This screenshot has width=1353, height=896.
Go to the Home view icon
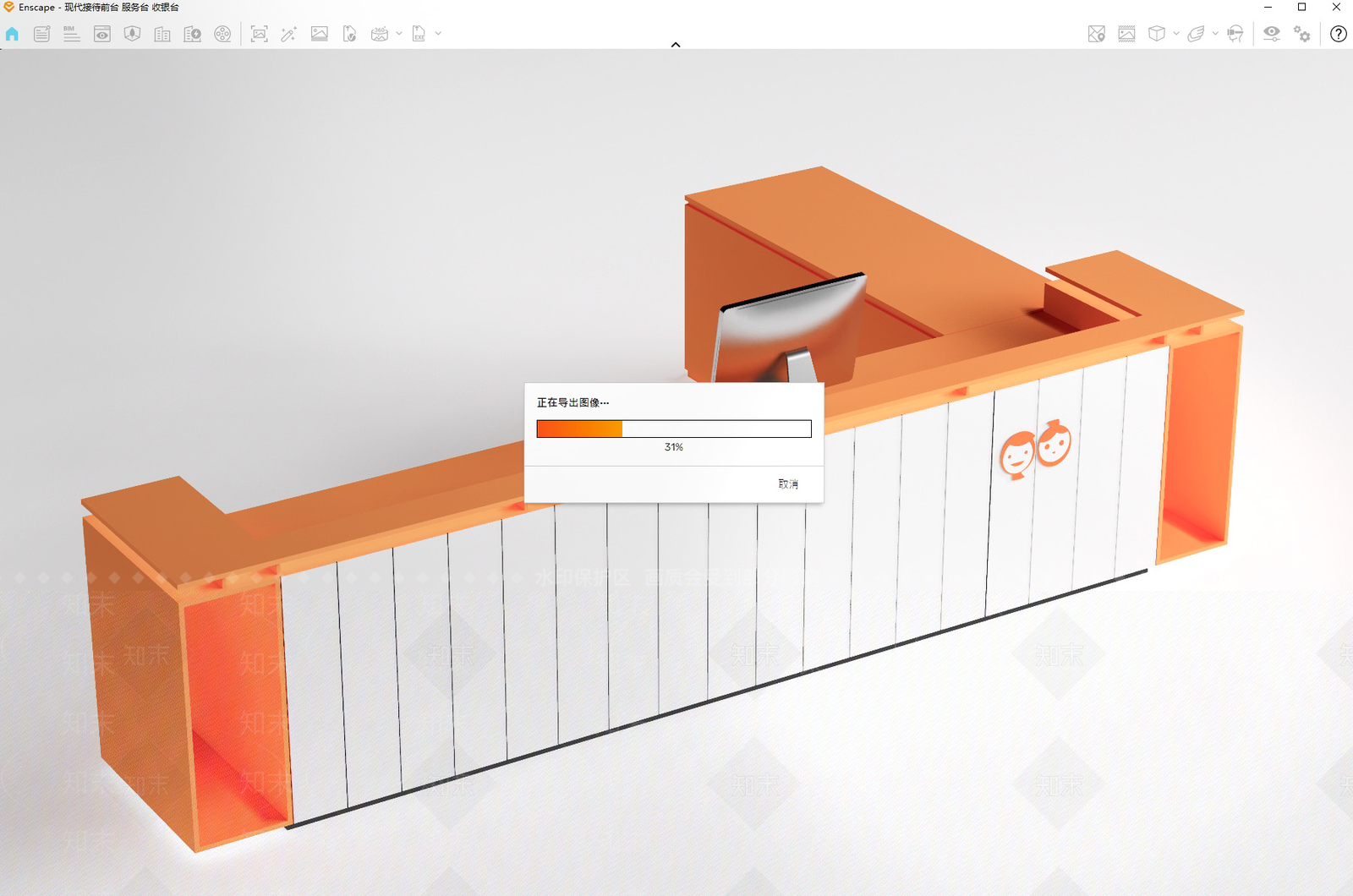pos(12,34)
